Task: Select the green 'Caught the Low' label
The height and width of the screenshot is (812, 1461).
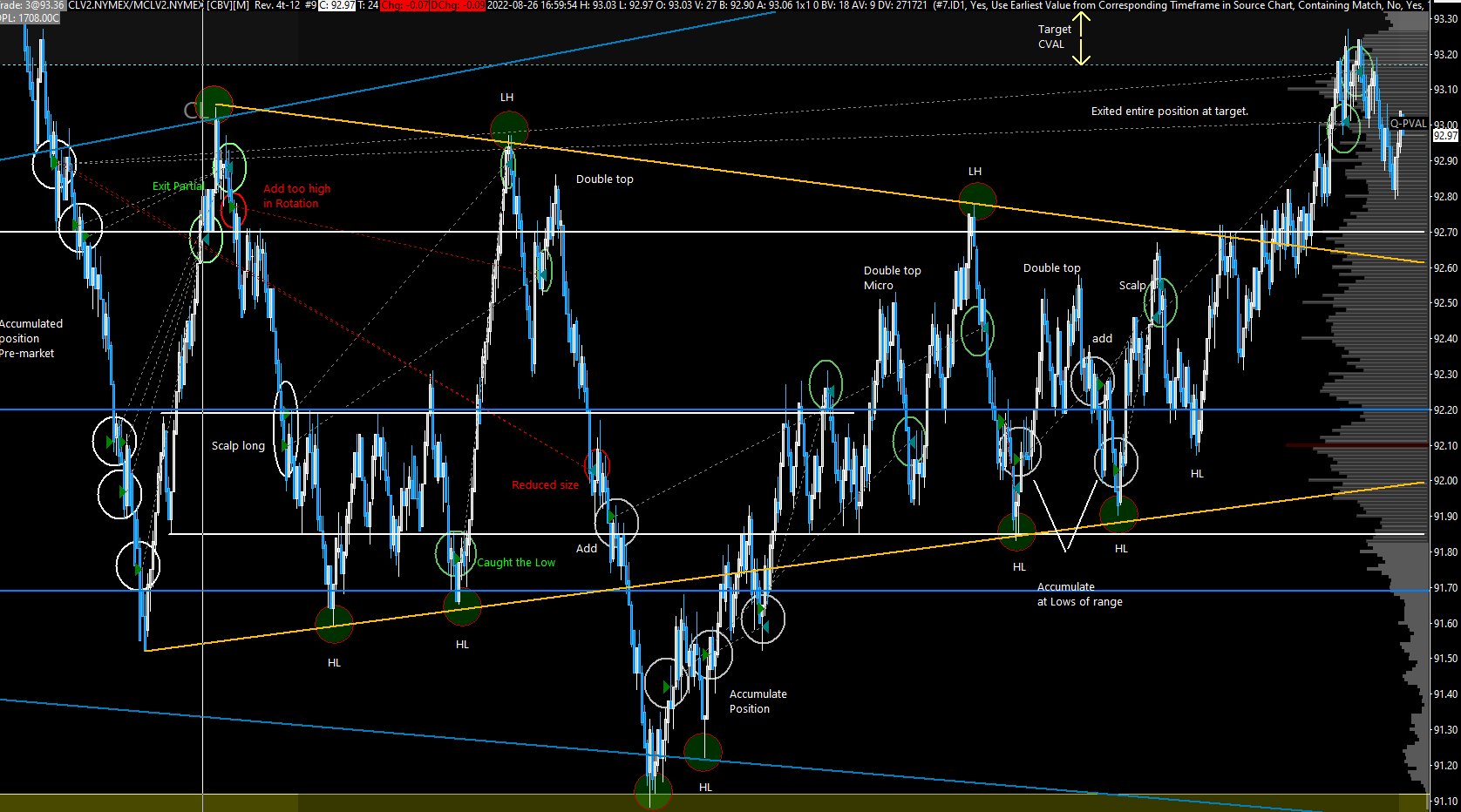Action: [516, 563]
